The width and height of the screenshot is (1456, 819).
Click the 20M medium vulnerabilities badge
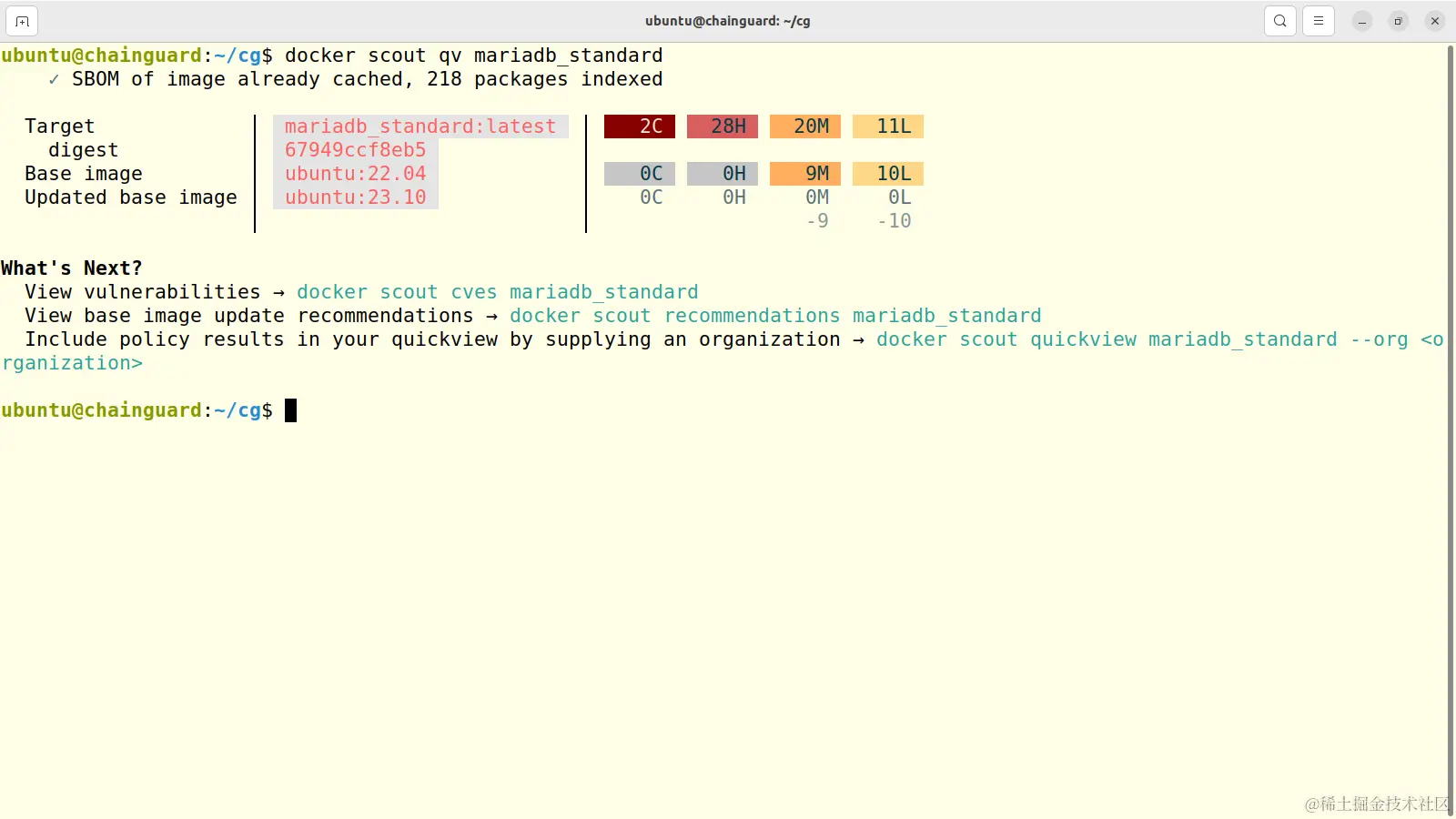coord(805,126)
